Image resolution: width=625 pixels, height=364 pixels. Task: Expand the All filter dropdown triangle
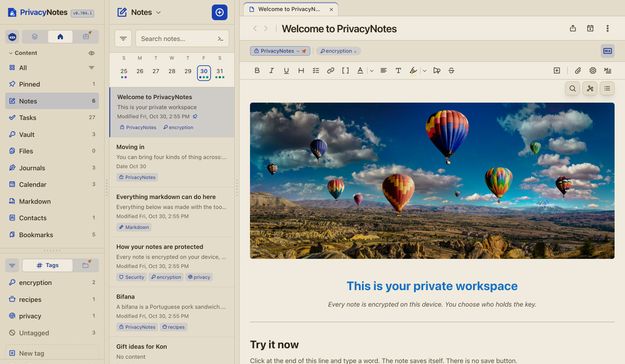pos(92,68)
